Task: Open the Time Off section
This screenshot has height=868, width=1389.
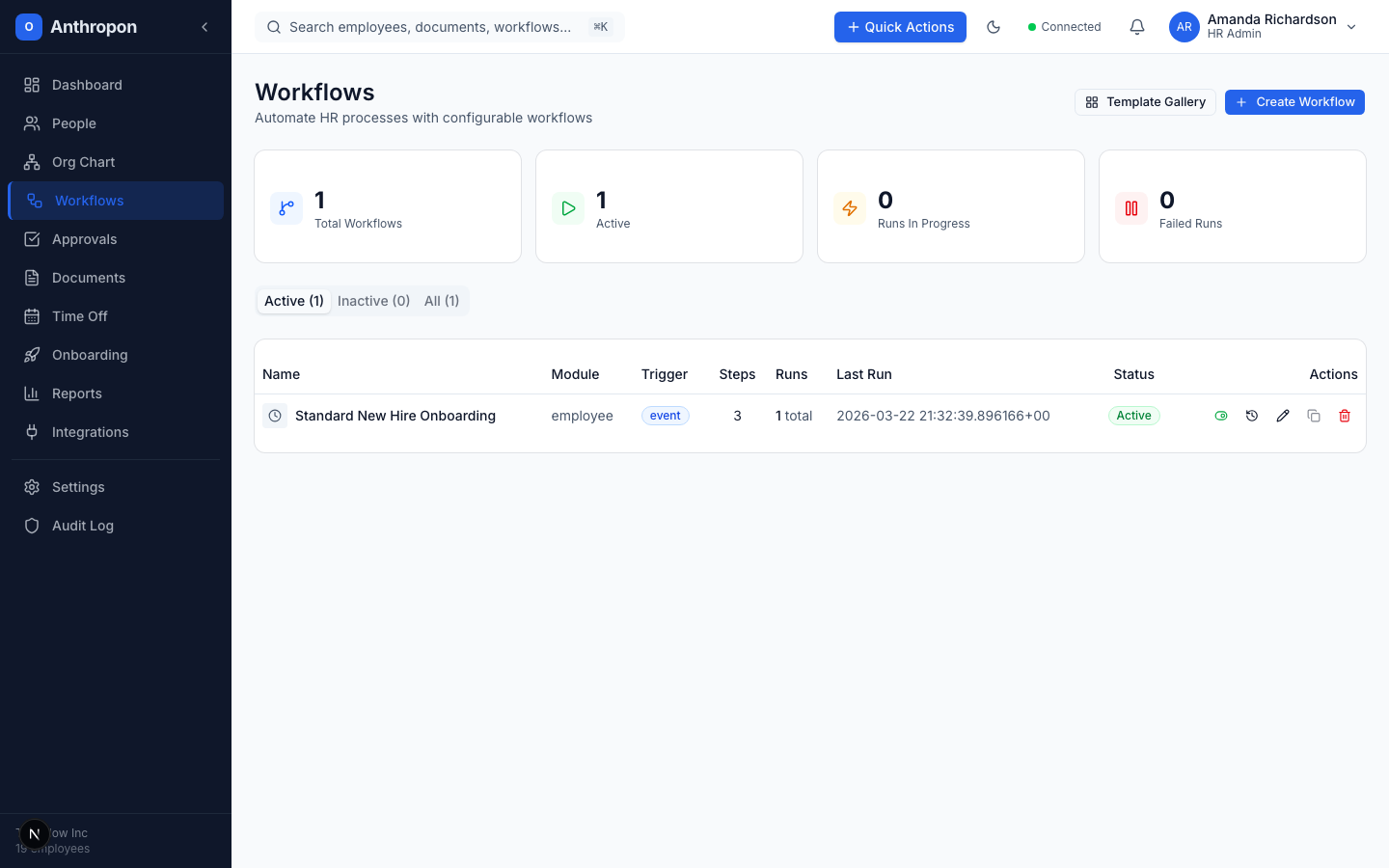Action: [79, 316]
